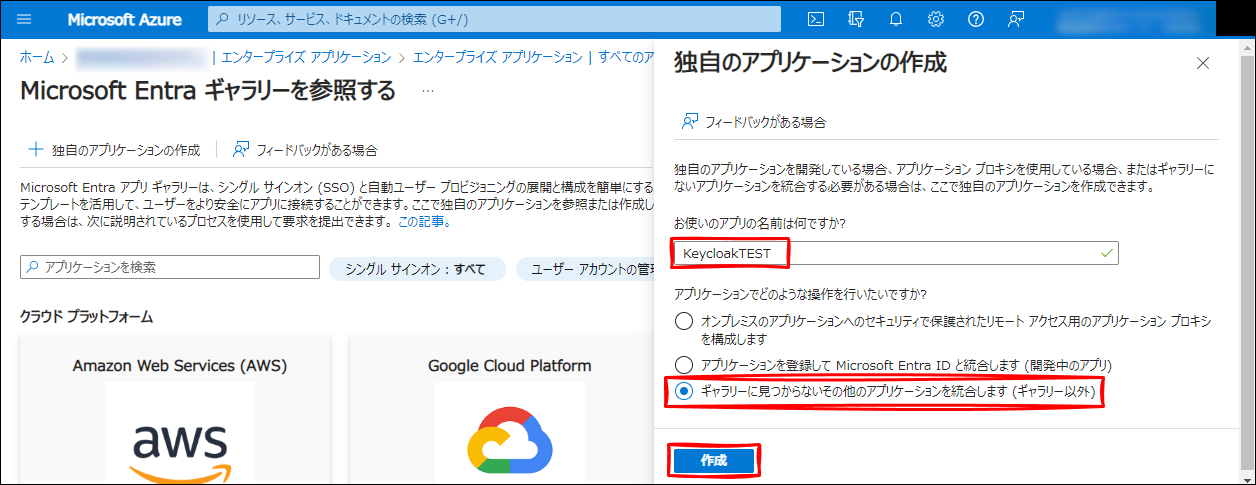Open the help question mark icon
Image resolution: width=1256 pixels, height=485 pixels.
(x=976, y=19)
